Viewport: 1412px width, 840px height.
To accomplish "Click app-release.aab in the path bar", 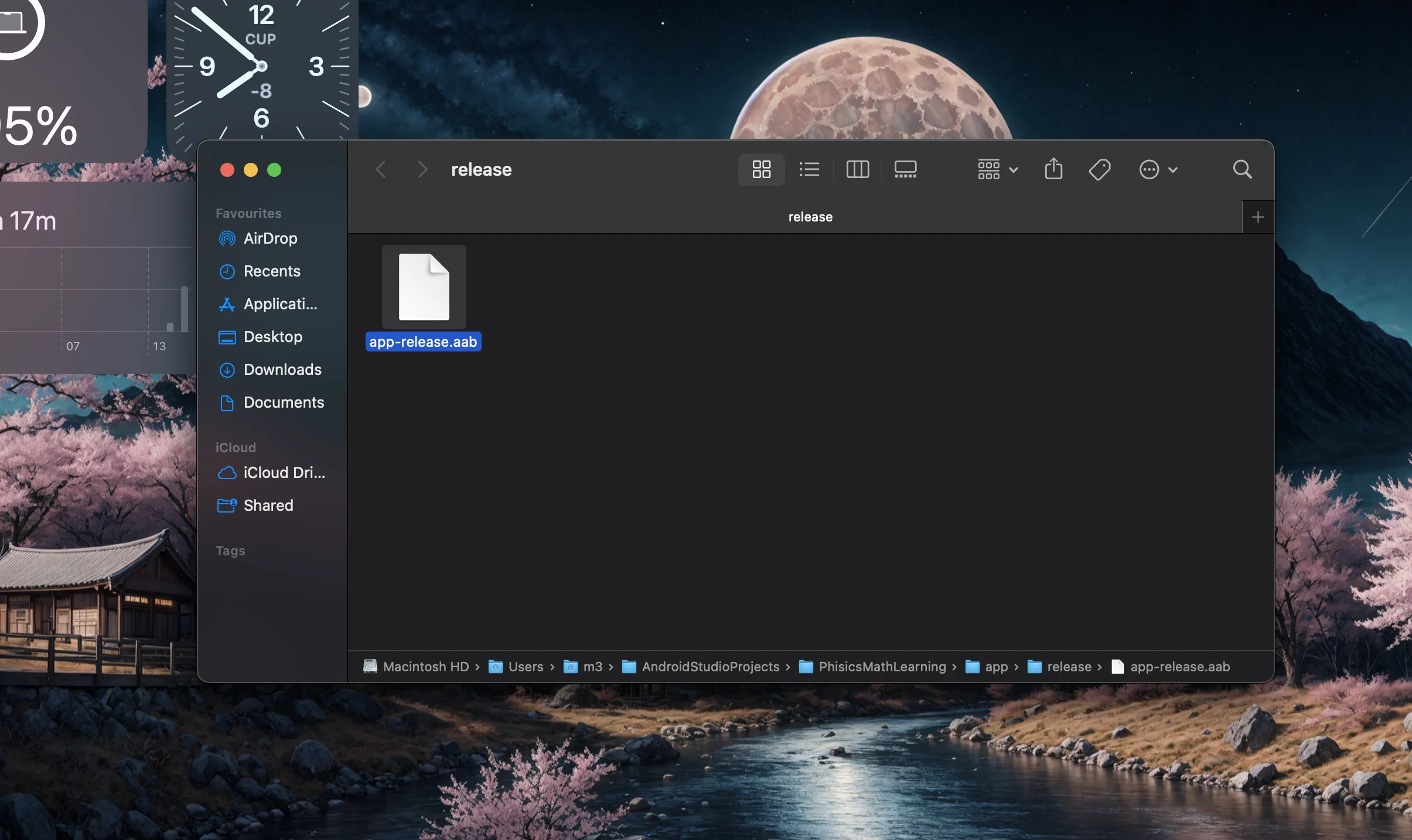I will pyautogui.click(x=1171, y=667).
